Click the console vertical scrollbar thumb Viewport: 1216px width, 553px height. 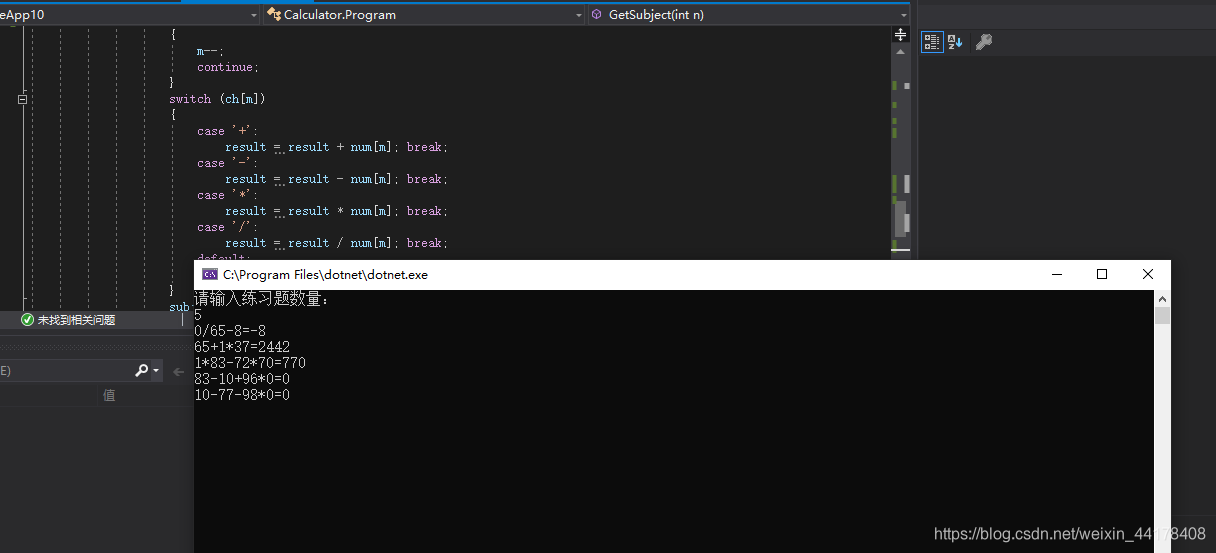[x=1162, y=316]
